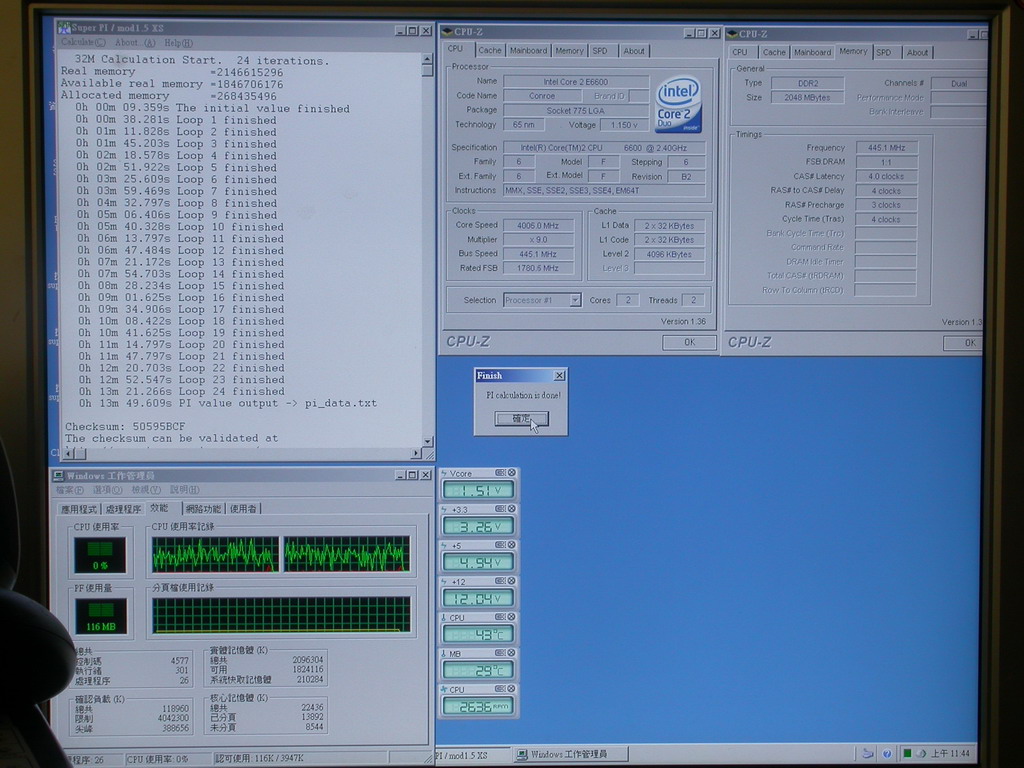Click the Checksum: 50595BCF line
This screenshot has height=768, width=1024.
point(125,426)
